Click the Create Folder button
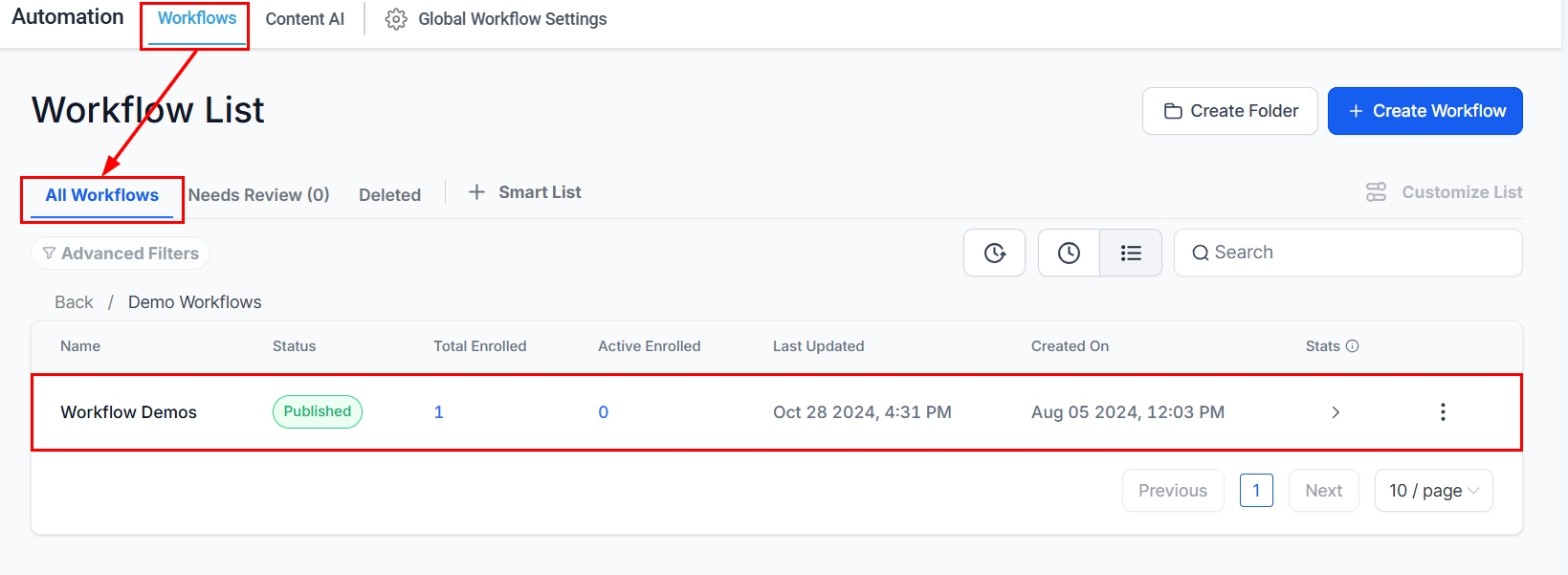 point(1229,111)
